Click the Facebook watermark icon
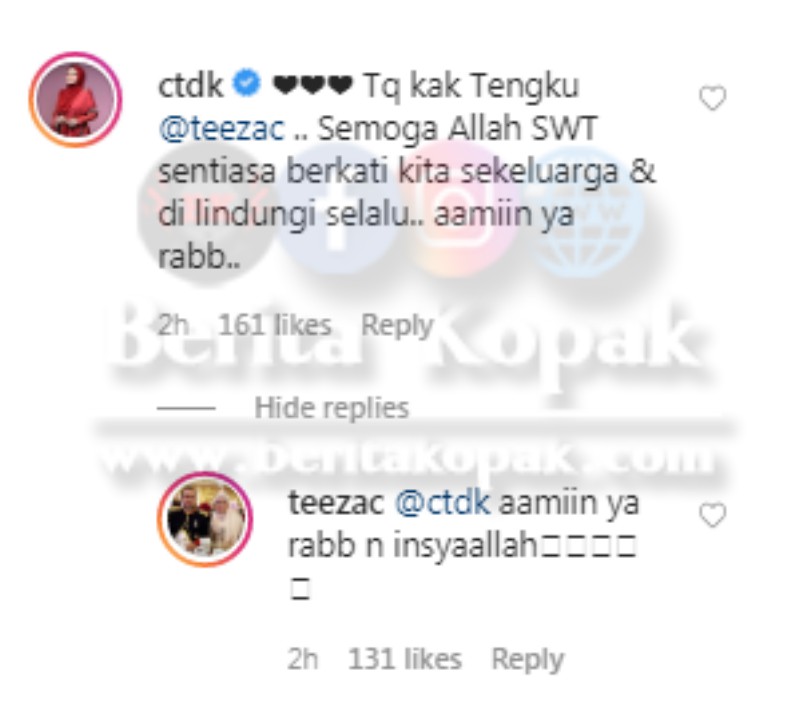Screen dimensions: 800x718 [337, 209]
